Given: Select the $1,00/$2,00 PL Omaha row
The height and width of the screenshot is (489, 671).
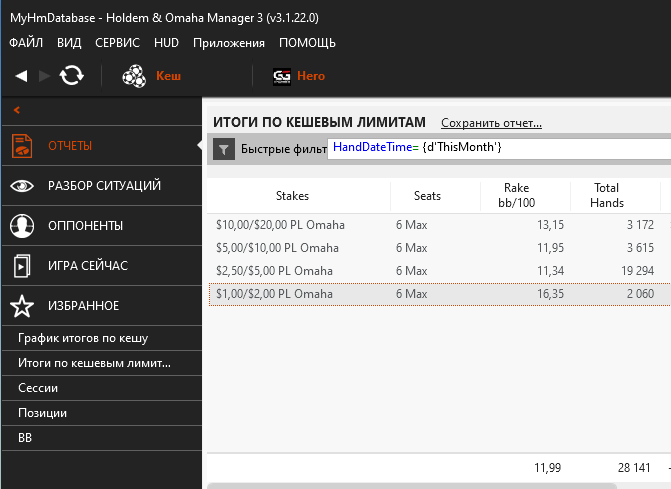Looking at the screenshot, I should [x=439, y=294].
